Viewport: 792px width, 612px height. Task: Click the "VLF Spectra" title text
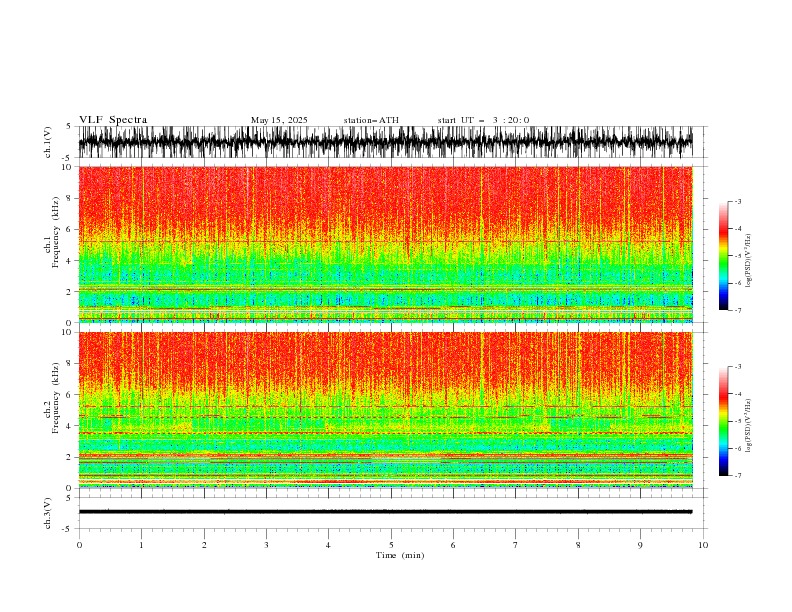pos(113,120)
